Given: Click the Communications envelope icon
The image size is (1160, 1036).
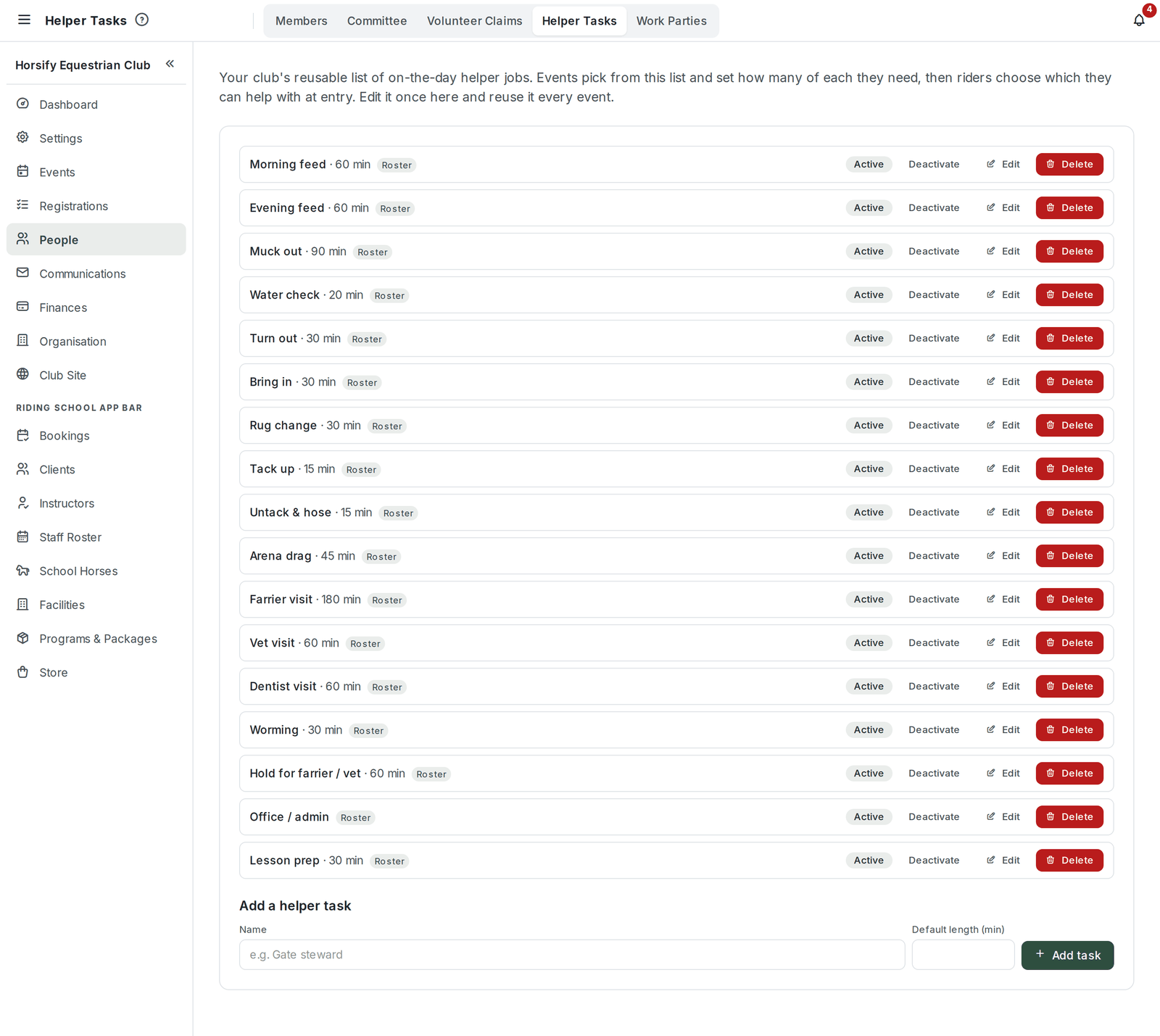Looking at the screenshot, I should (x=23, y=273).
